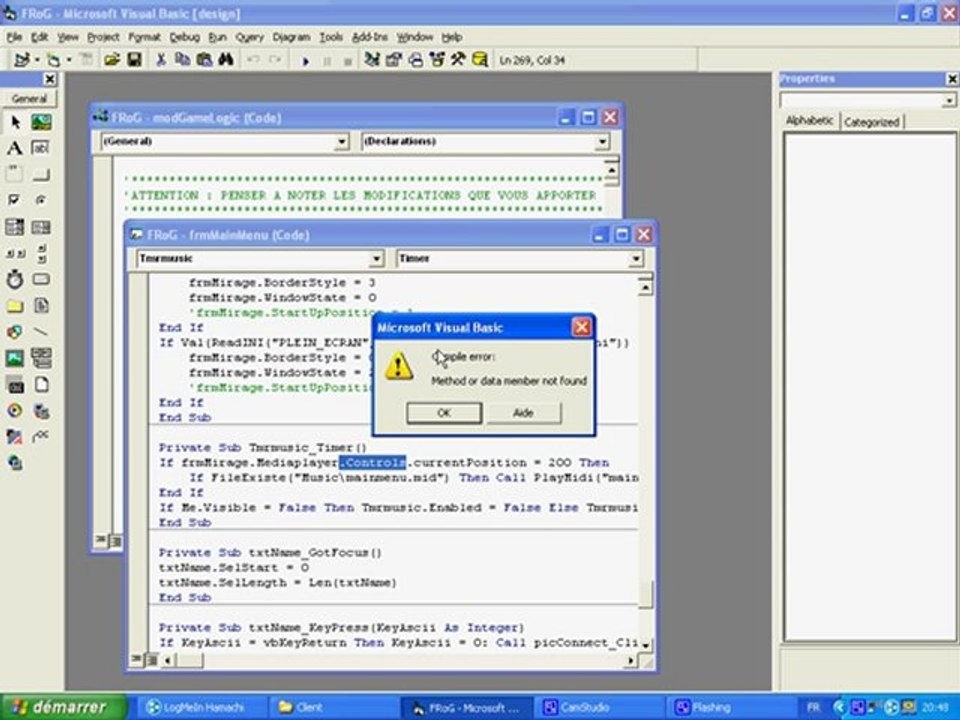Click the General tab of the toolbox
Image resolution: width=960 pixels, height=720 pixels.
coord(29,99)
